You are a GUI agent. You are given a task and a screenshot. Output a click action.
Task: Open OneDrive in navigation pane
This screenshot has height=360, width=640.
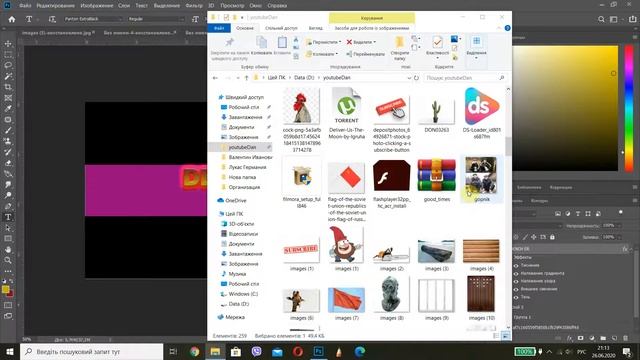click(x=236, y=200)
